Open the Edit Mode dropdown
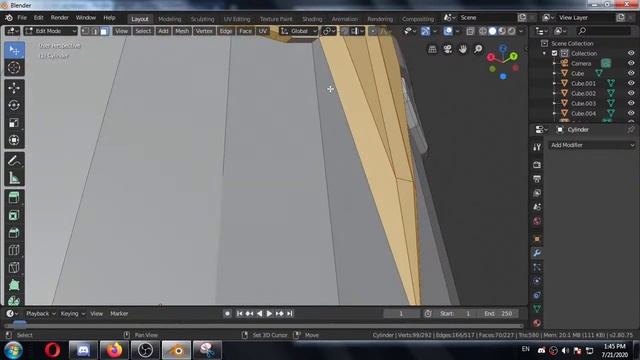 tap(50, 31)
